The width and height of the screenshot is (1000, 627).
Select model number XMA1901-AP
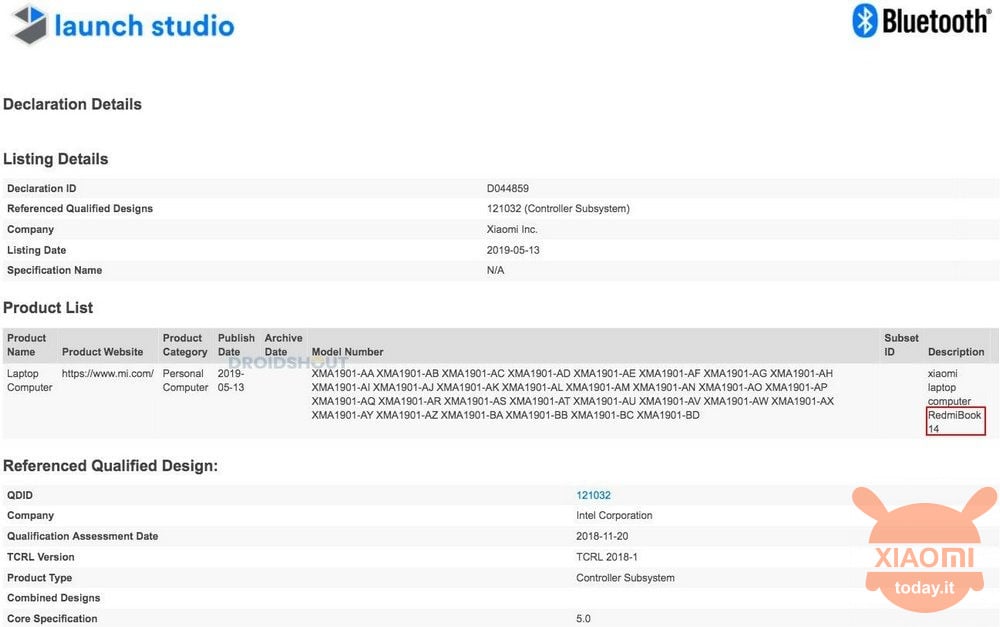[x=796, y=388]
